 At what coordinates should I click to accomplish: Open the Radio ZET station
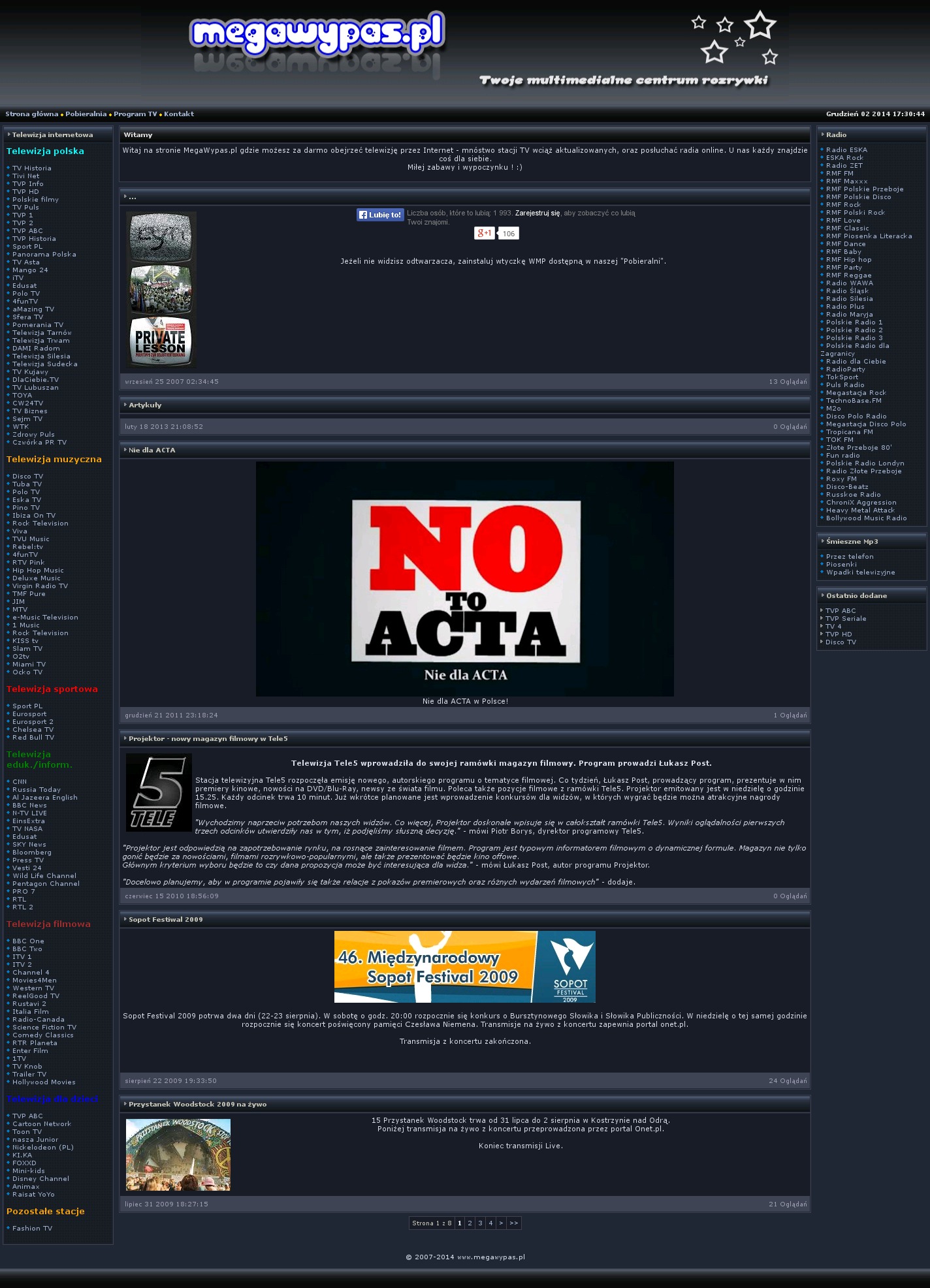[x=844, y=166]
